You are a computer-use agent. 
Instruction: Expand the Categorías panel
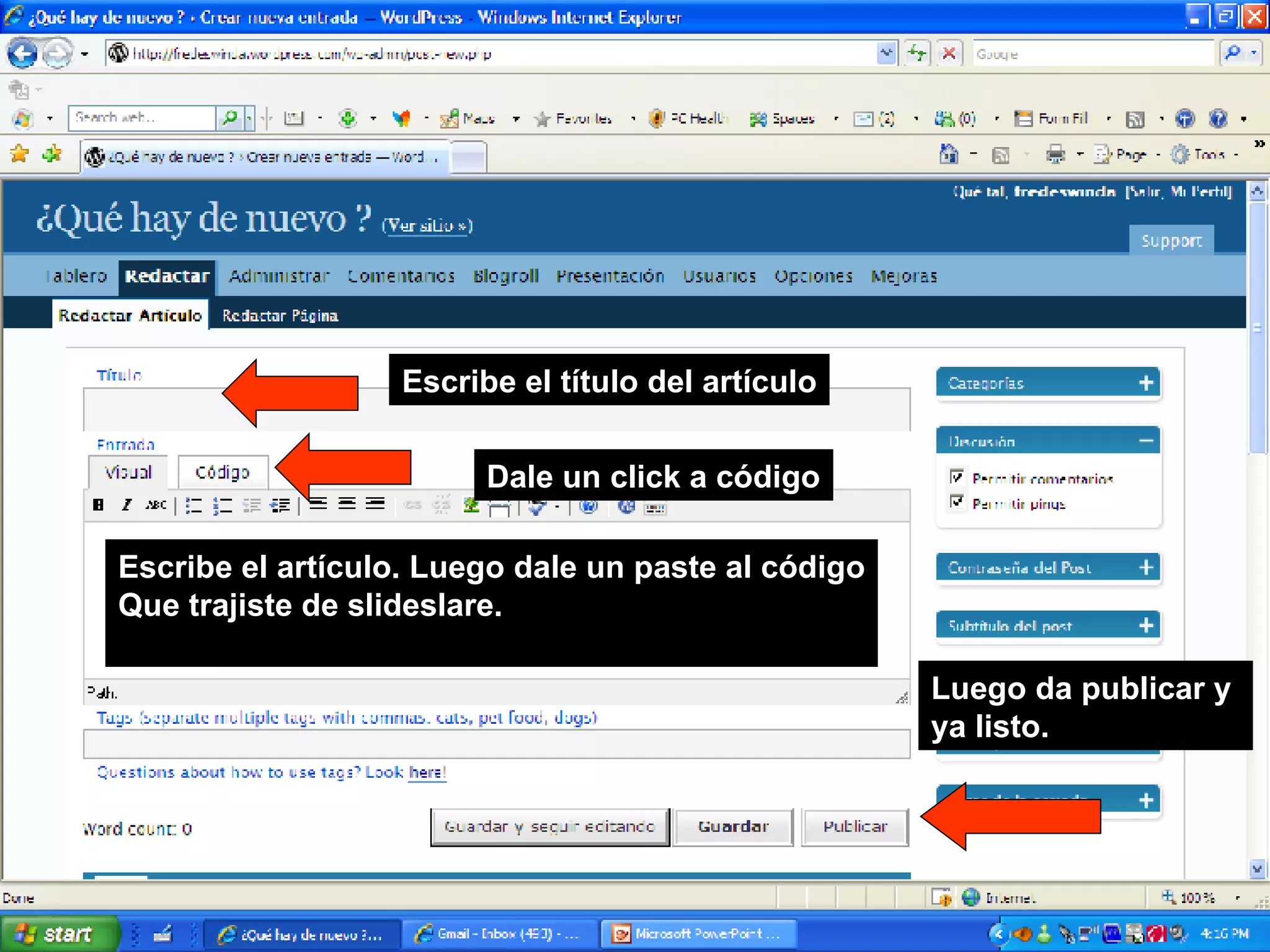(1146, 382)
